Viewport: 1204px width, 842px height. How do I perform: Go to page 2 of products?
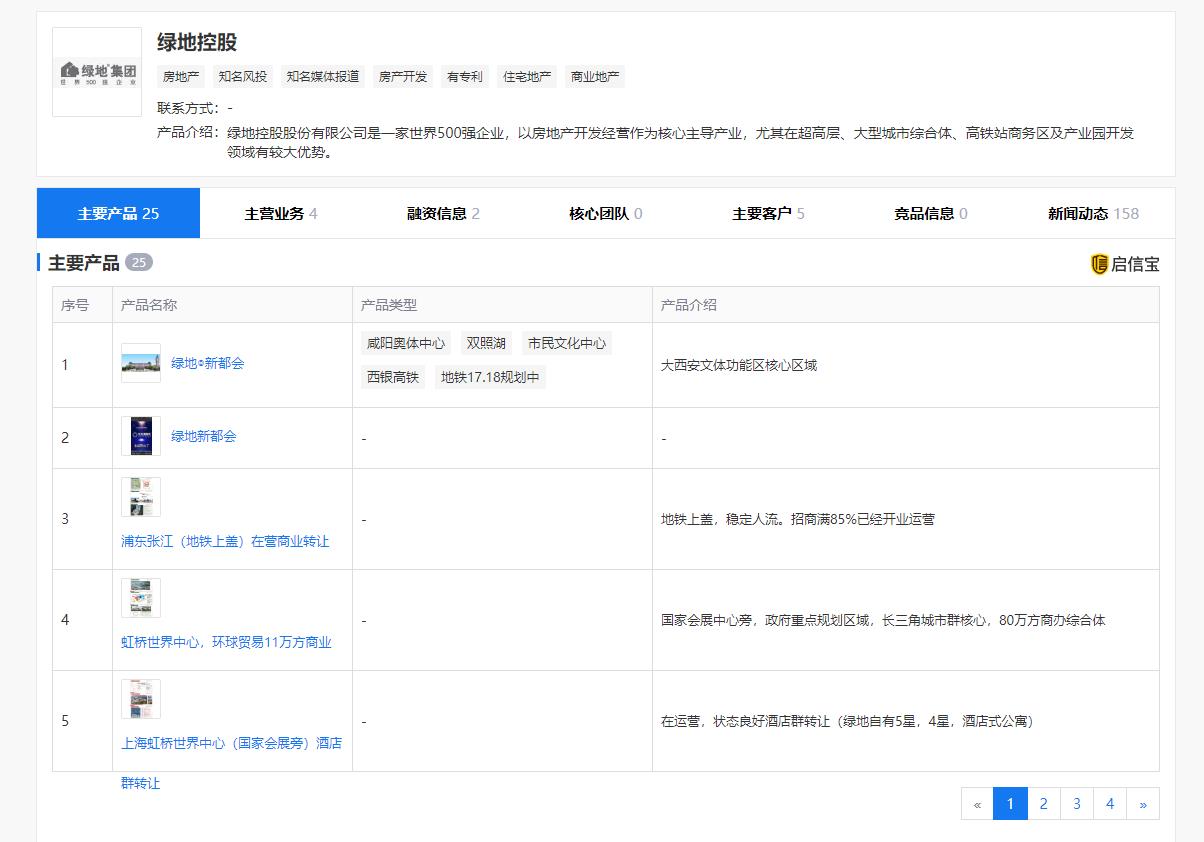tap(1043, 804)
